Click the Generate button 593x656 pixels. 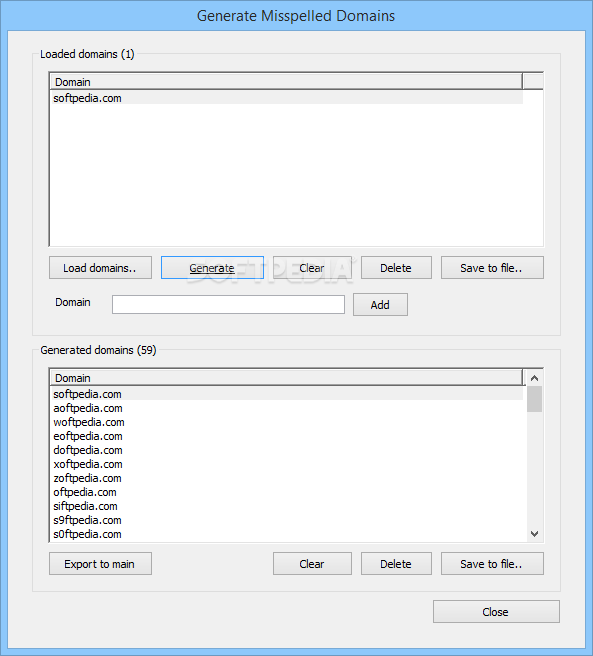coord(212,268)
